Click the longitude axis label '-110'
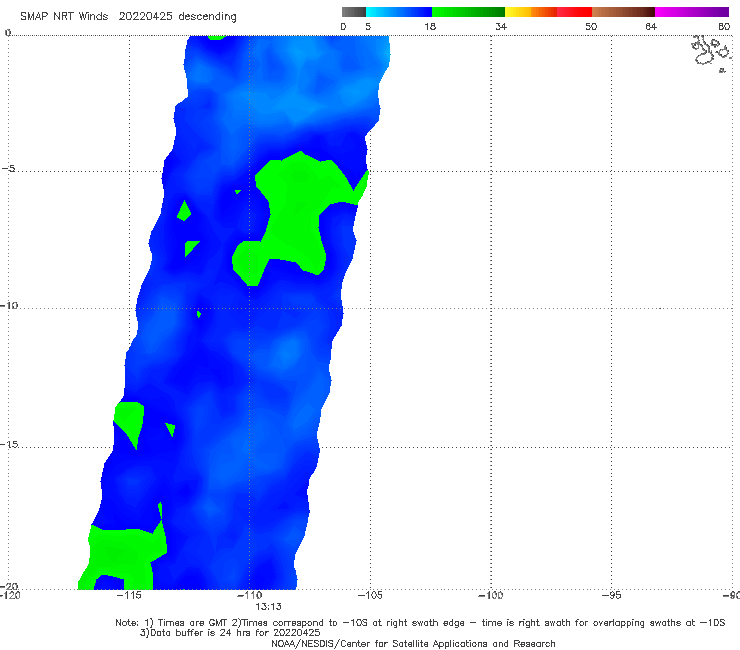Screen dimensions: 740x650 point(250,595)
